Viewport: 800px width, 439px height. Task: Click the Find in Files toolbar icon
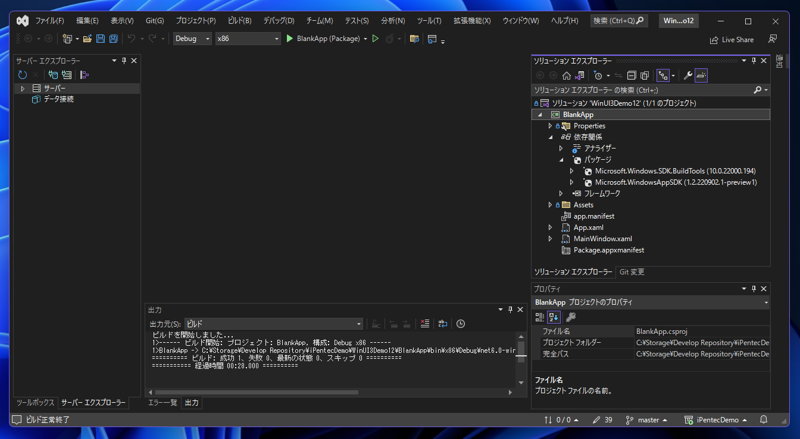pyautogui.click(x=414, y=39)
